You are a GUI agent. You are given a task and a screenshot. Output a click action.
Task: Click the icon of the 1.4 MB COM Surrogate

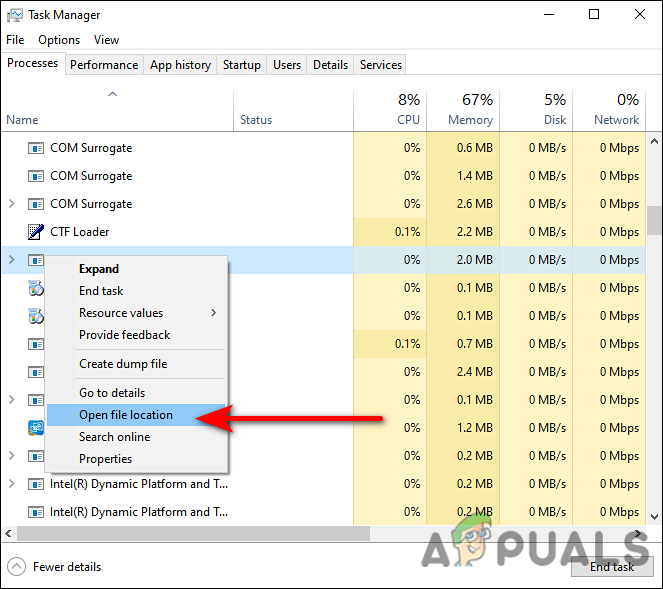pyautogui.click(x=36, y=176)
